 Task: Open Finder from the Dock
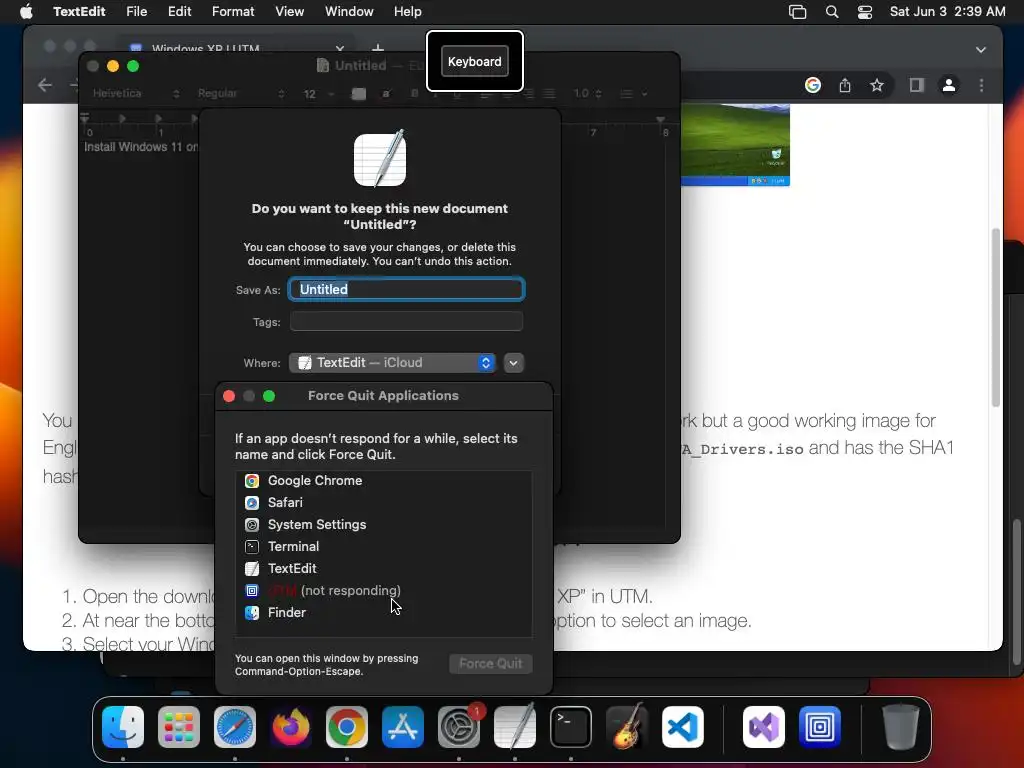[x=123, y=727]
